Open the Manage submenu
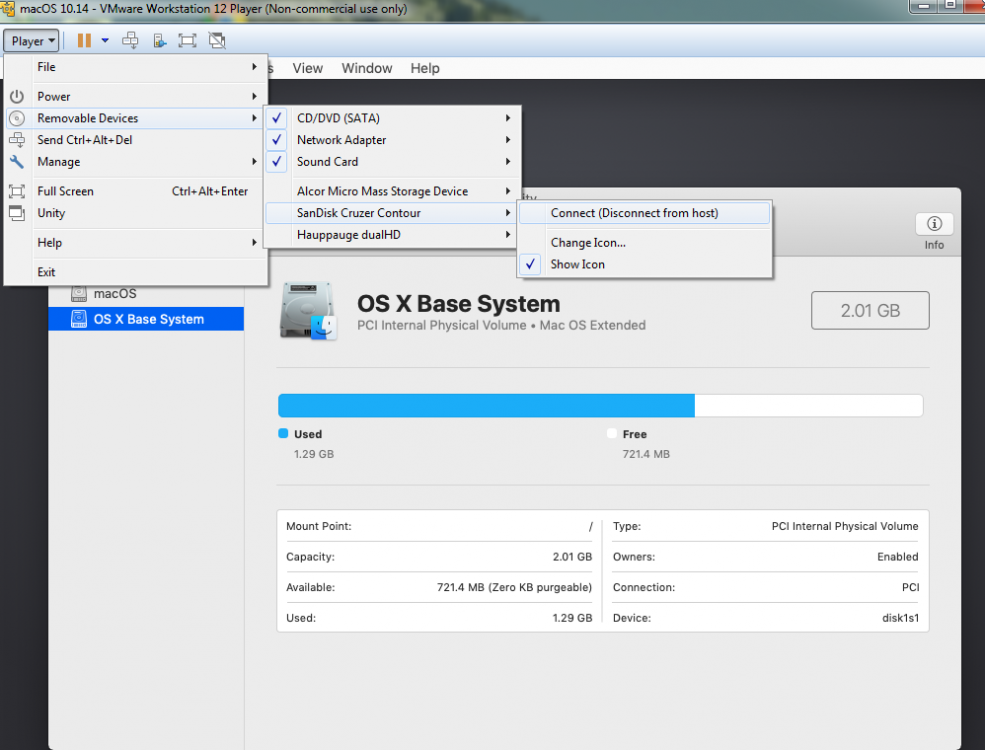 coord(136,162)
